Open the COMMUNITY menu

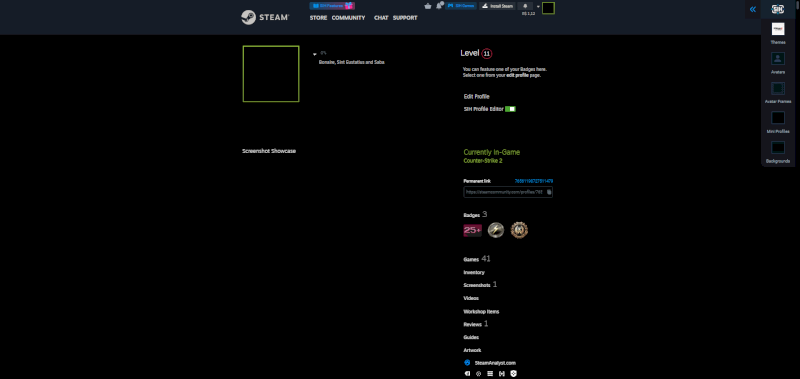point(348,18)
